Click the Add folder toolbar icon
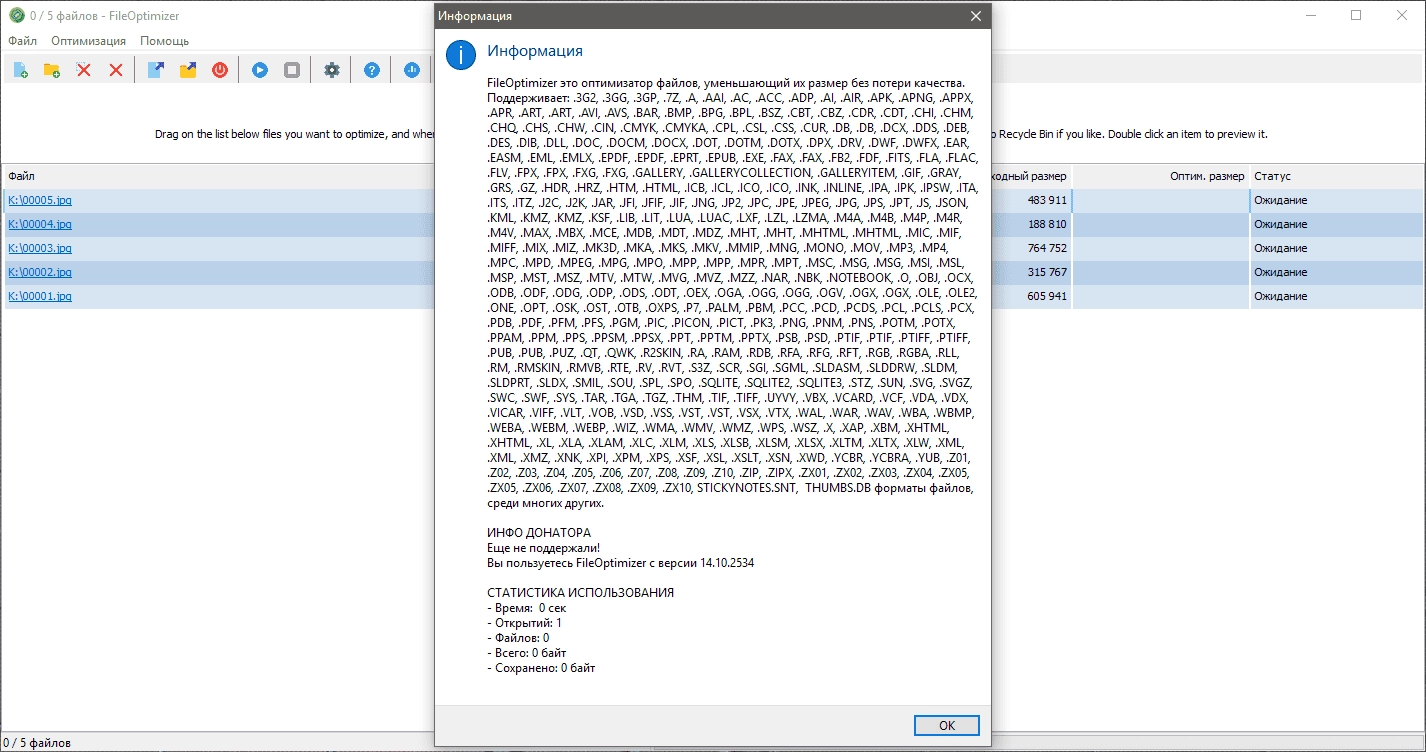Screen dimensions: 1426x752 tap(52, 70)
